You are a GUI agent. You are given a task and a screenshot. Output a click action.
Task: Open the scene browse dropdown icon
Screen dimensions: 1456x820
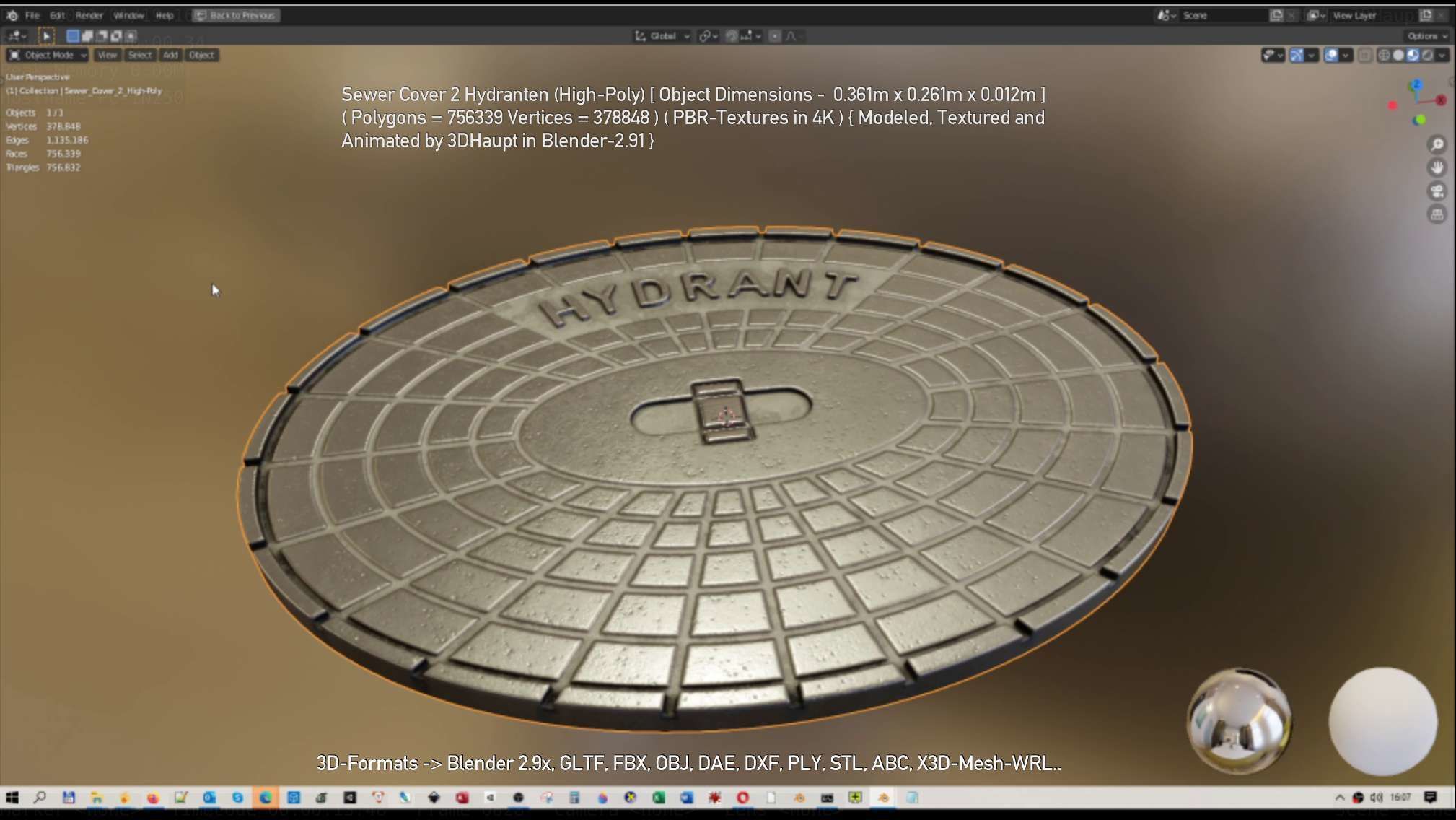pos(1167,15)
